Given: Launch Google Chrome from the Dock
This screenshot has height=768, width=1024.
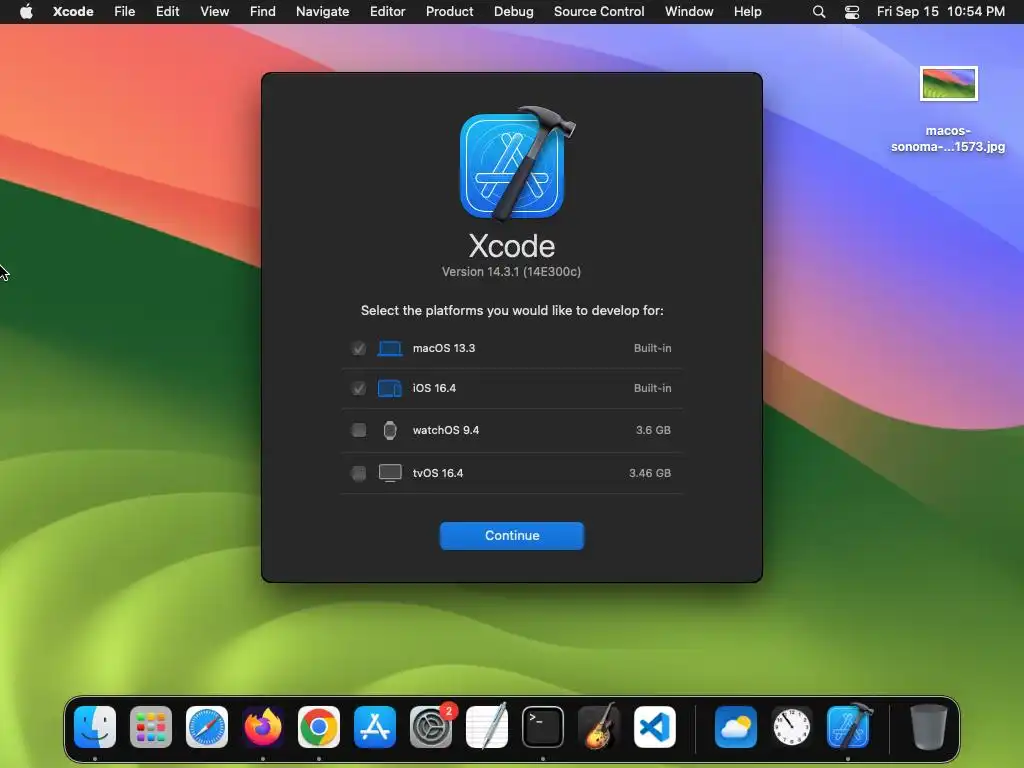Looking at the screenshot, I should [x=319, y=727].
